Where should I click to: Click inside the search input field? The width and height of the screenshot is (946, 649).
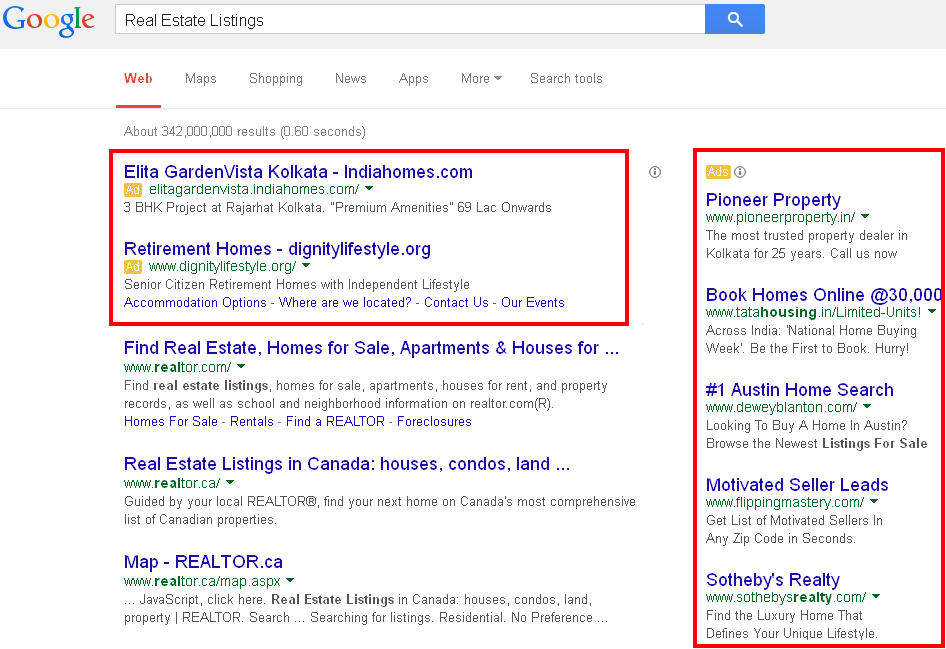400,18
